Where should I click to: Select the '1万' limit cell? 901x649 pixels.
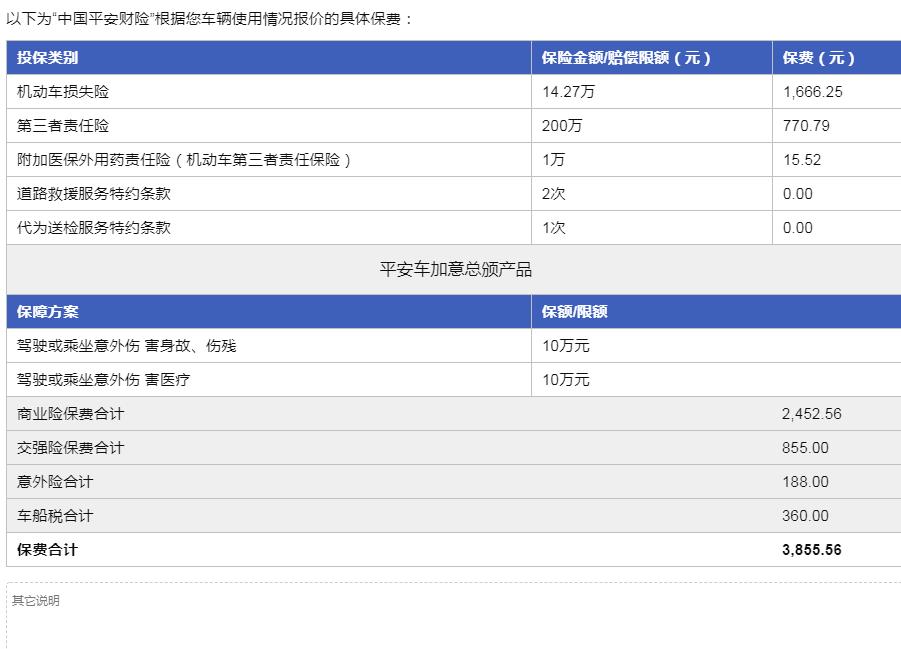point(553,159)
